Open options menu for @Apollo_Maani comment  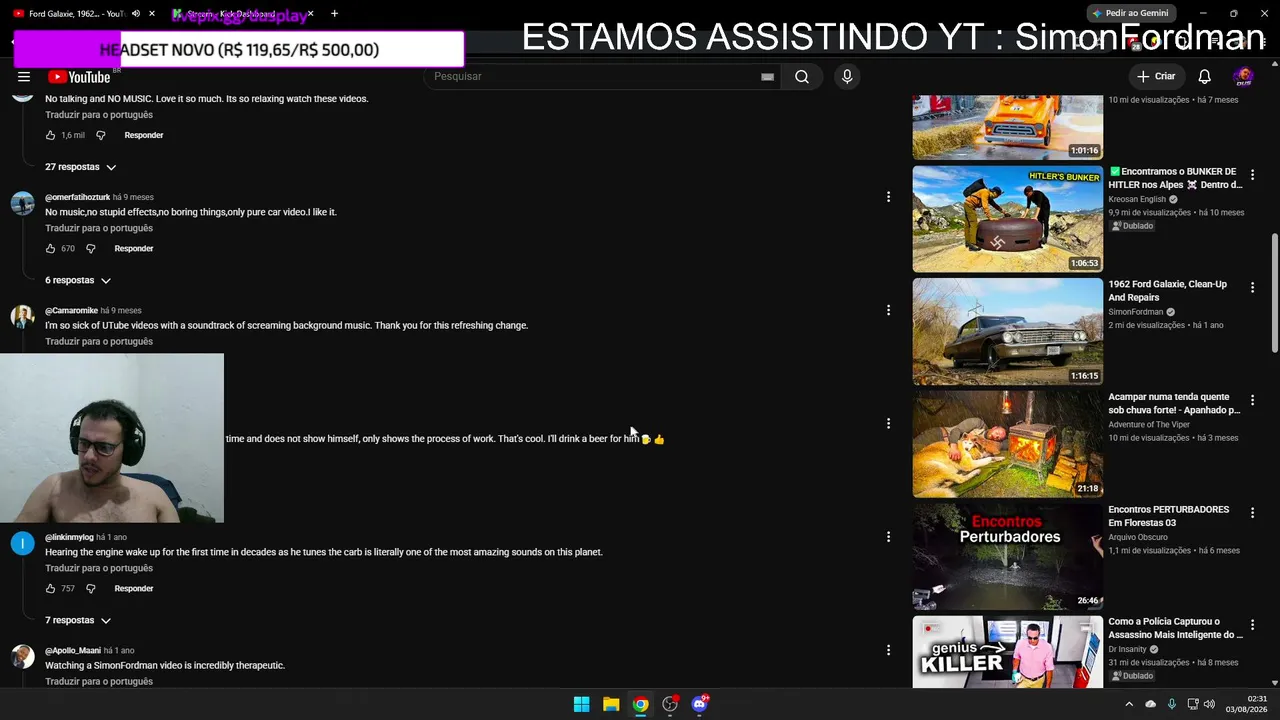pyautogui.click(x=888, y=650)
